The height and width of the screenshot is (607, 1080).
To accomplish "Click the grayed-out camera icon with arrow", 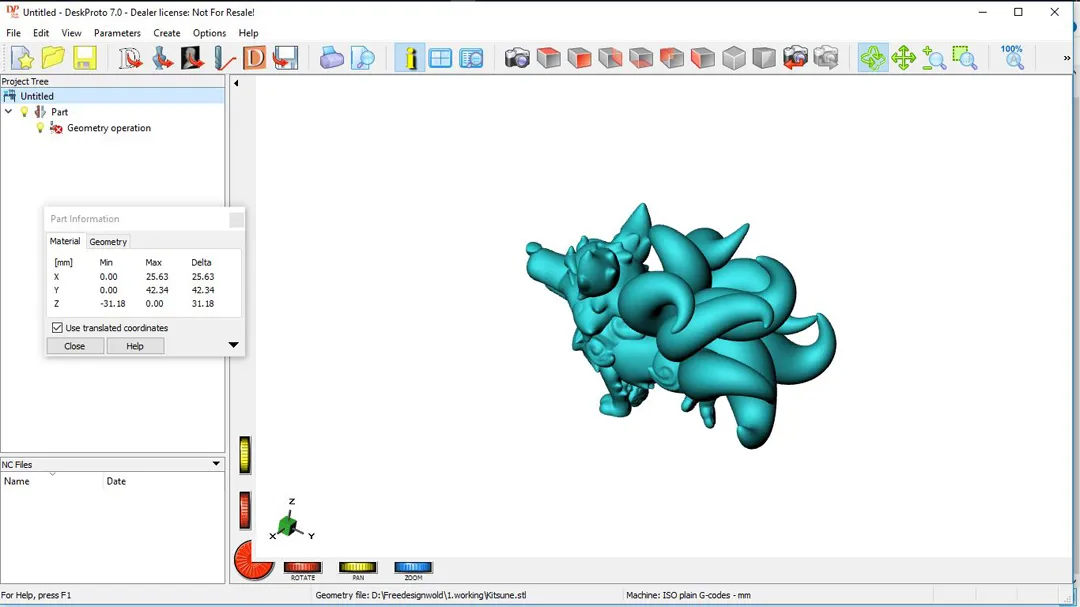I will pyautogui.click(x=826, y=58).
